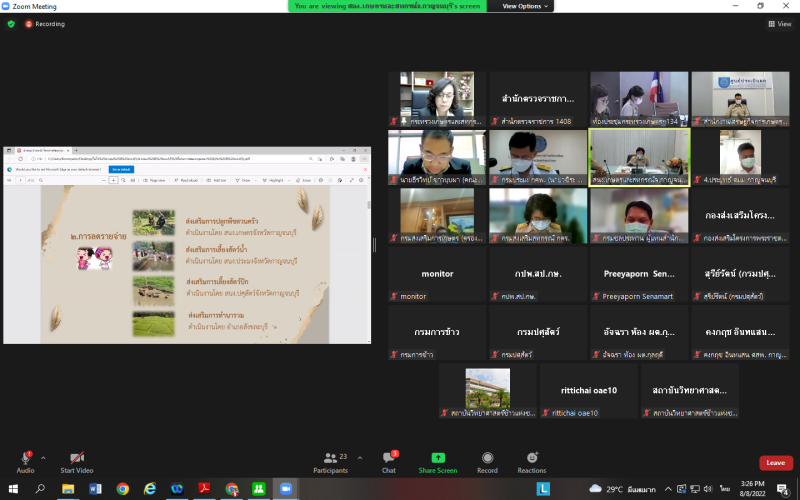Click the Audio microphone icon
The image size is (800, 500).
click(25, 458)
